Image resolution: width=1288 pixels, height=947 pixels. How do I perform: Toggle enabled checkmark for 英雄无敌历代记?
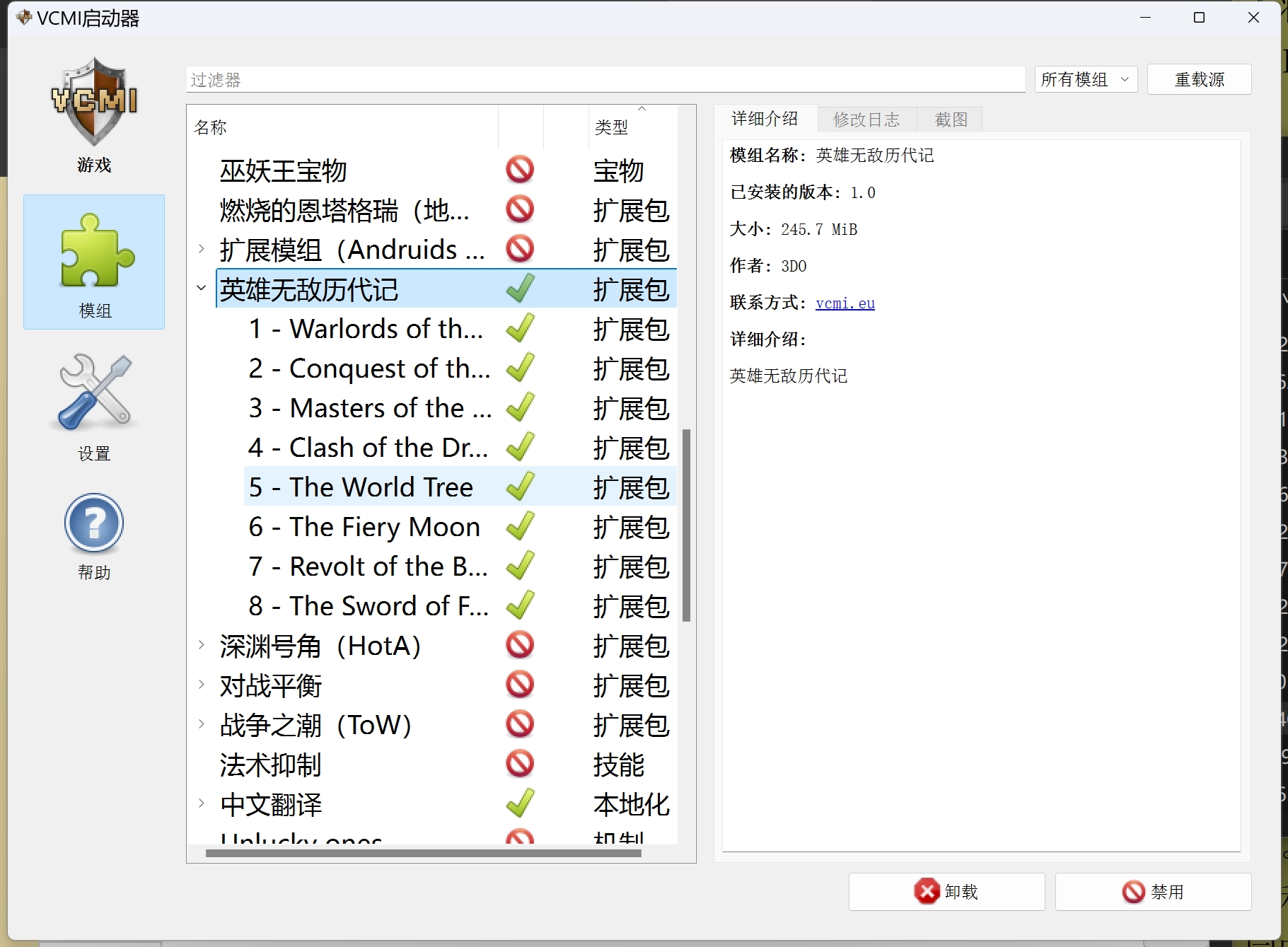(520, 289)
